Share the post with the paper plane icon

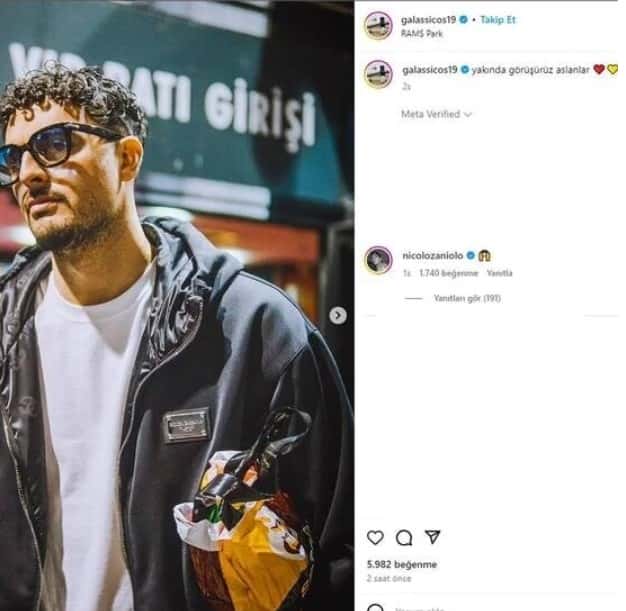click(x=432, y=537)
